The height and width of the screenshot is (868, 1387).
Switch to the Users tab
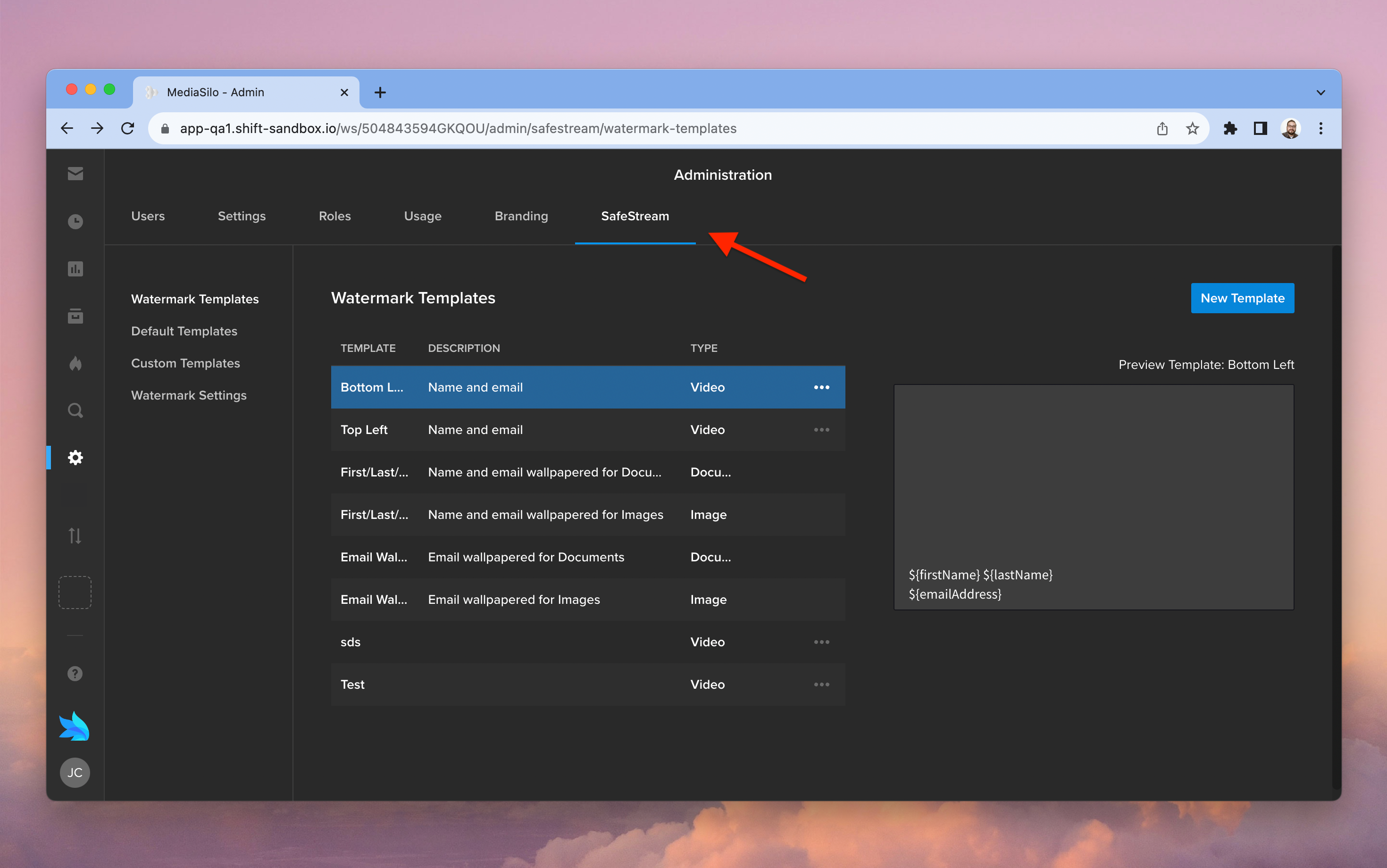148,217
